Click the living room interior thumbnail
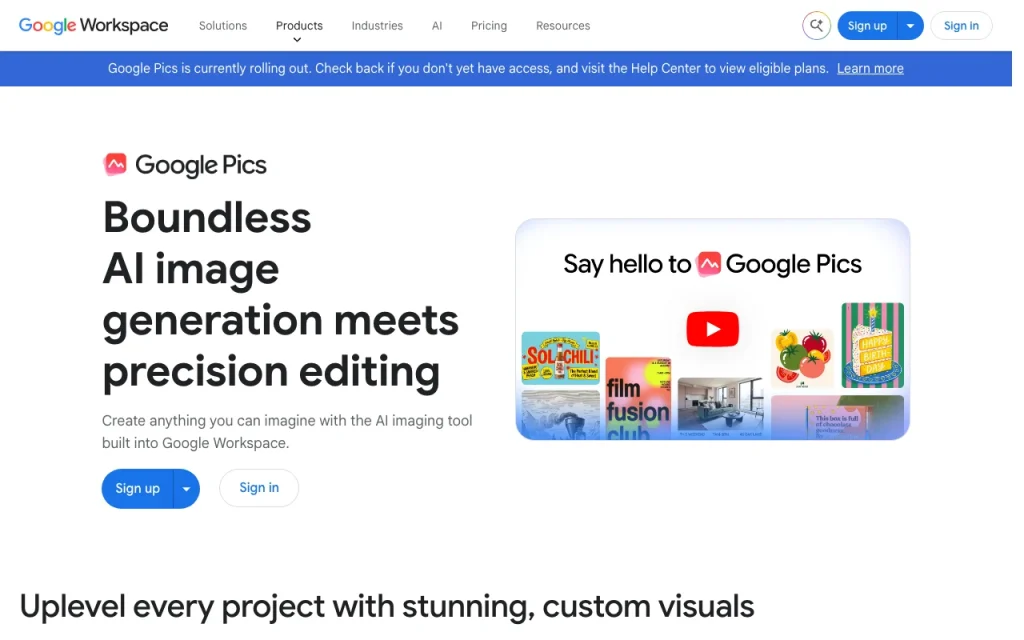 720,407
